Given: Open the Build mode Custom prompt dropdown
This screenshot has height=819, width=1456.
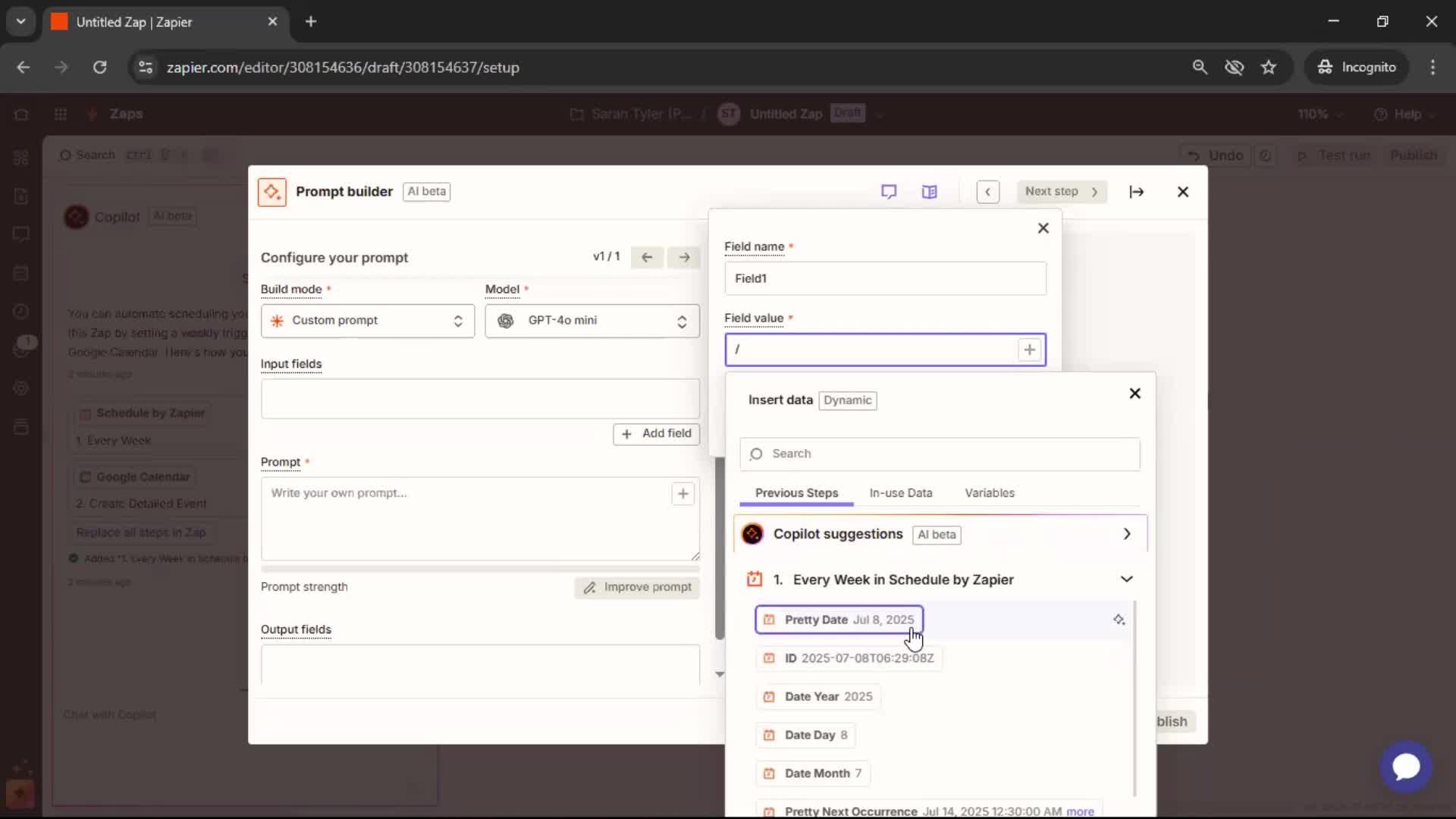Looking at the screenshot, I should pos(367,321).
